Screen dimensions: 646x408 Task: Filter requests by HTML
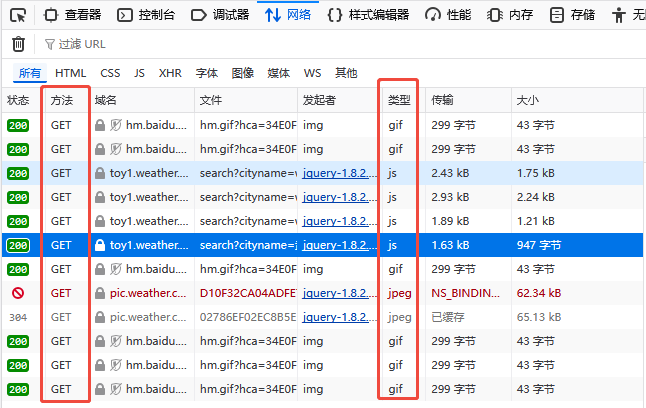click(70, 73)
